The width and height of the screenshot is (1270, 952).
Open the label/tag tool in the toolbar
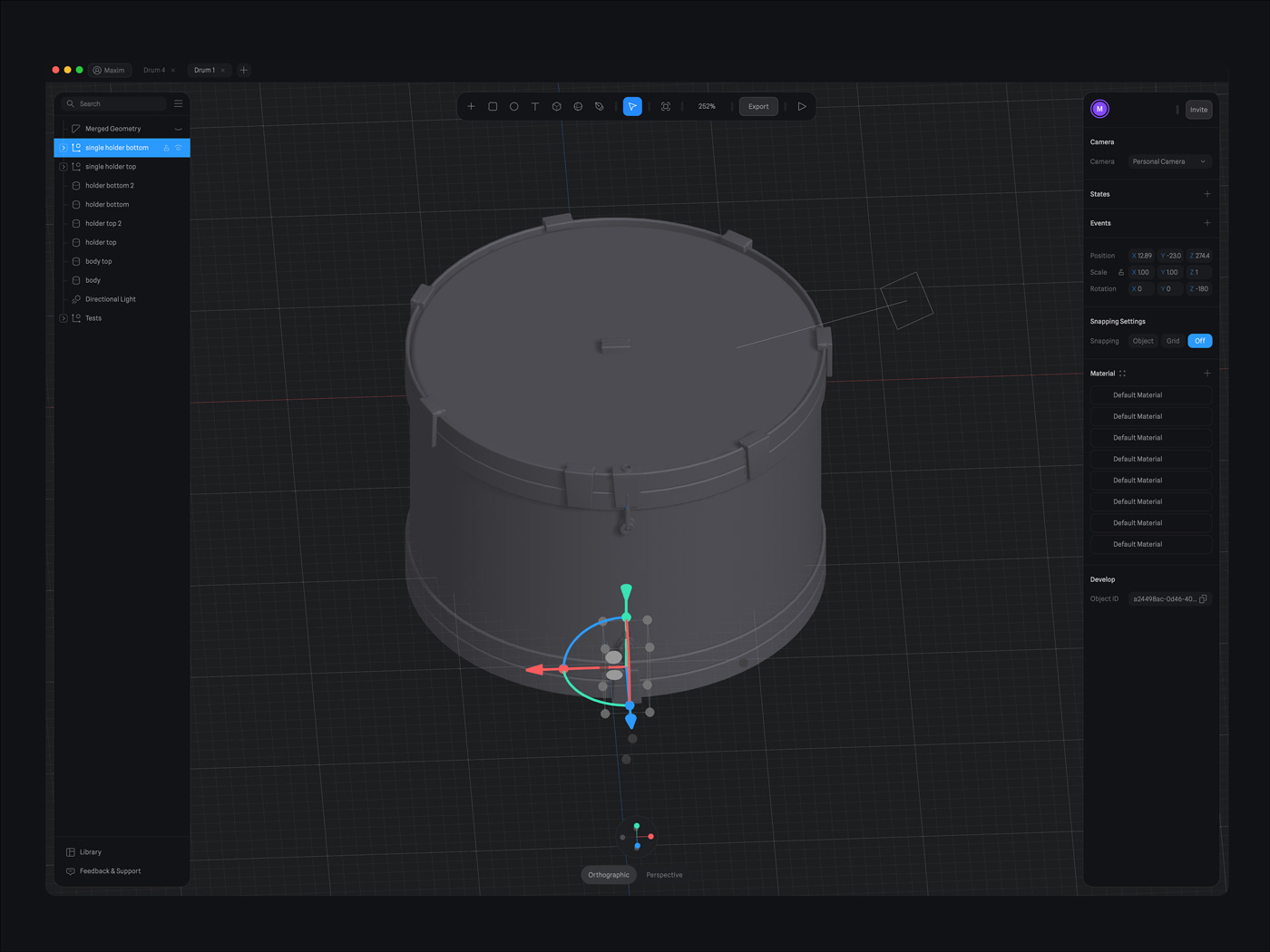click(x=599, y=106)
